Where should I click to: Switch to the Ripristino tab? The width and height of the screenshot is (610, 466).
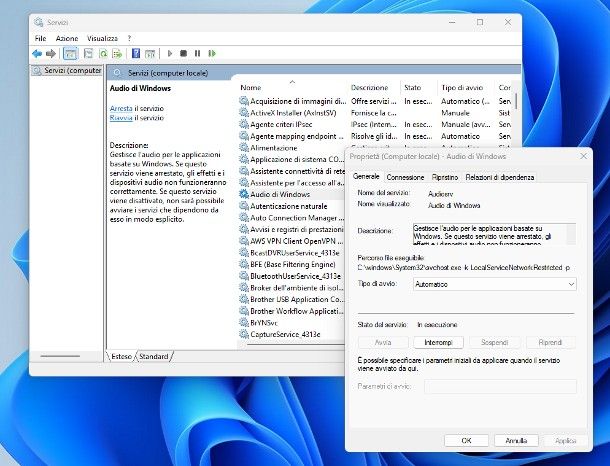click(x=445, y=177)
